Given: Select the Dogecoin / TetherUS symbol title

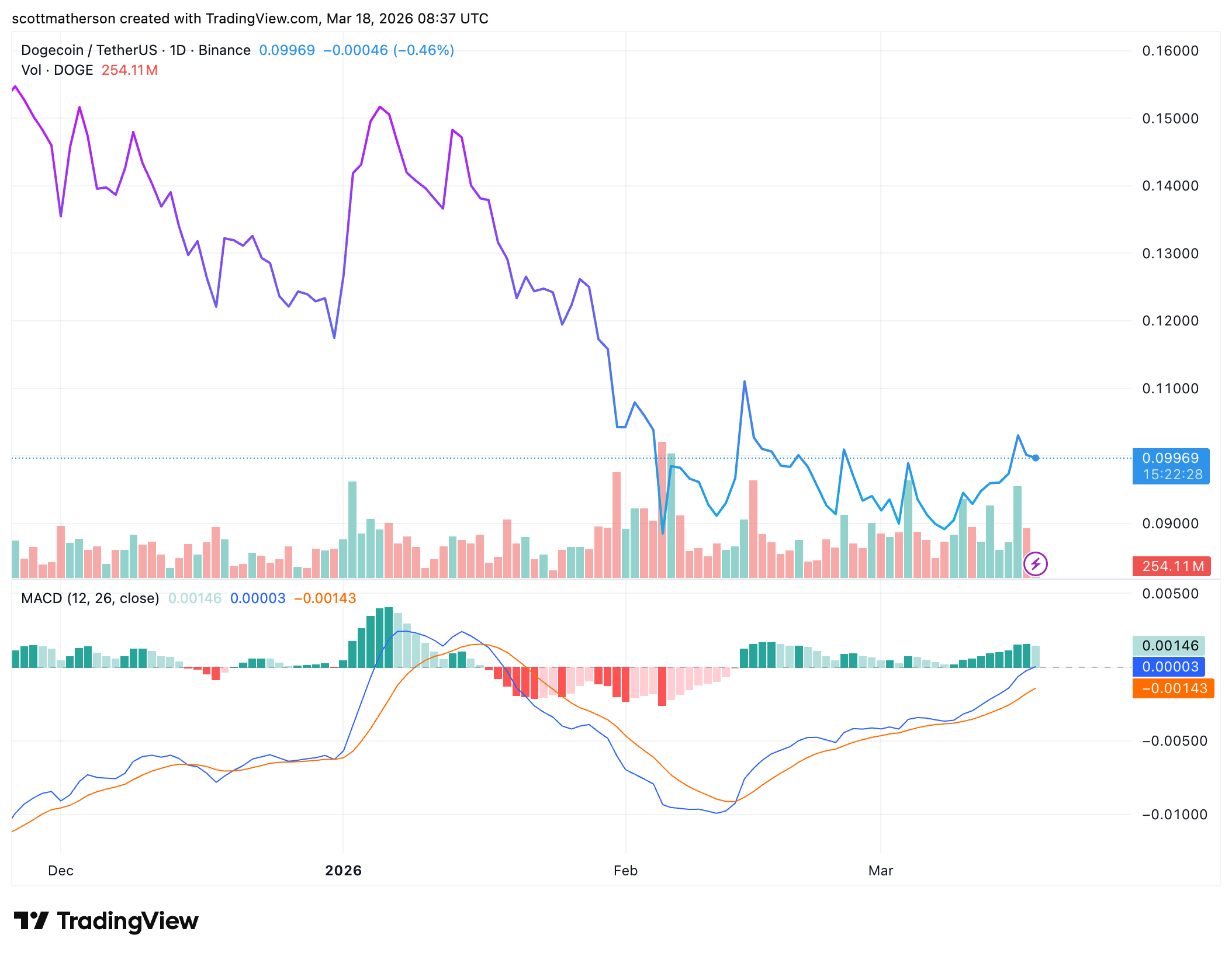Looking at the screenshot, I should [89, 50].
